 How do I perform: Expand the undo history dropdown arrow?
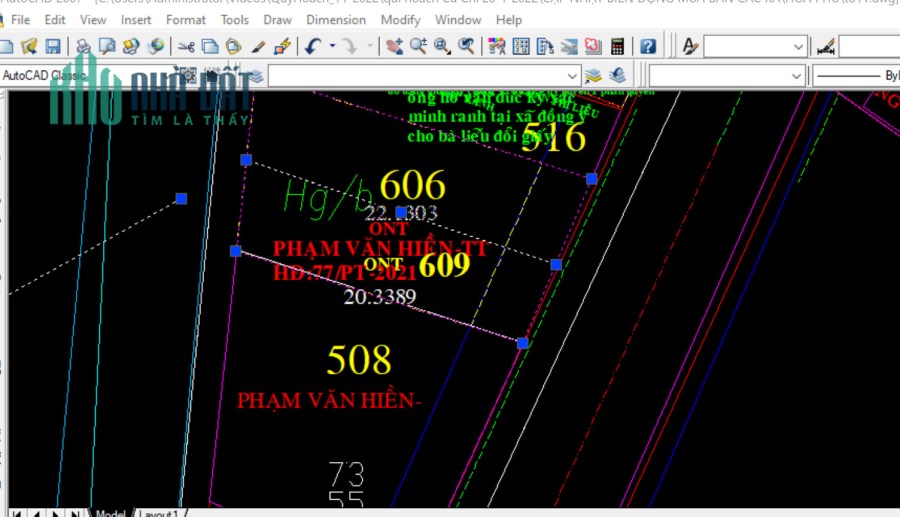(x=332, y=46)
